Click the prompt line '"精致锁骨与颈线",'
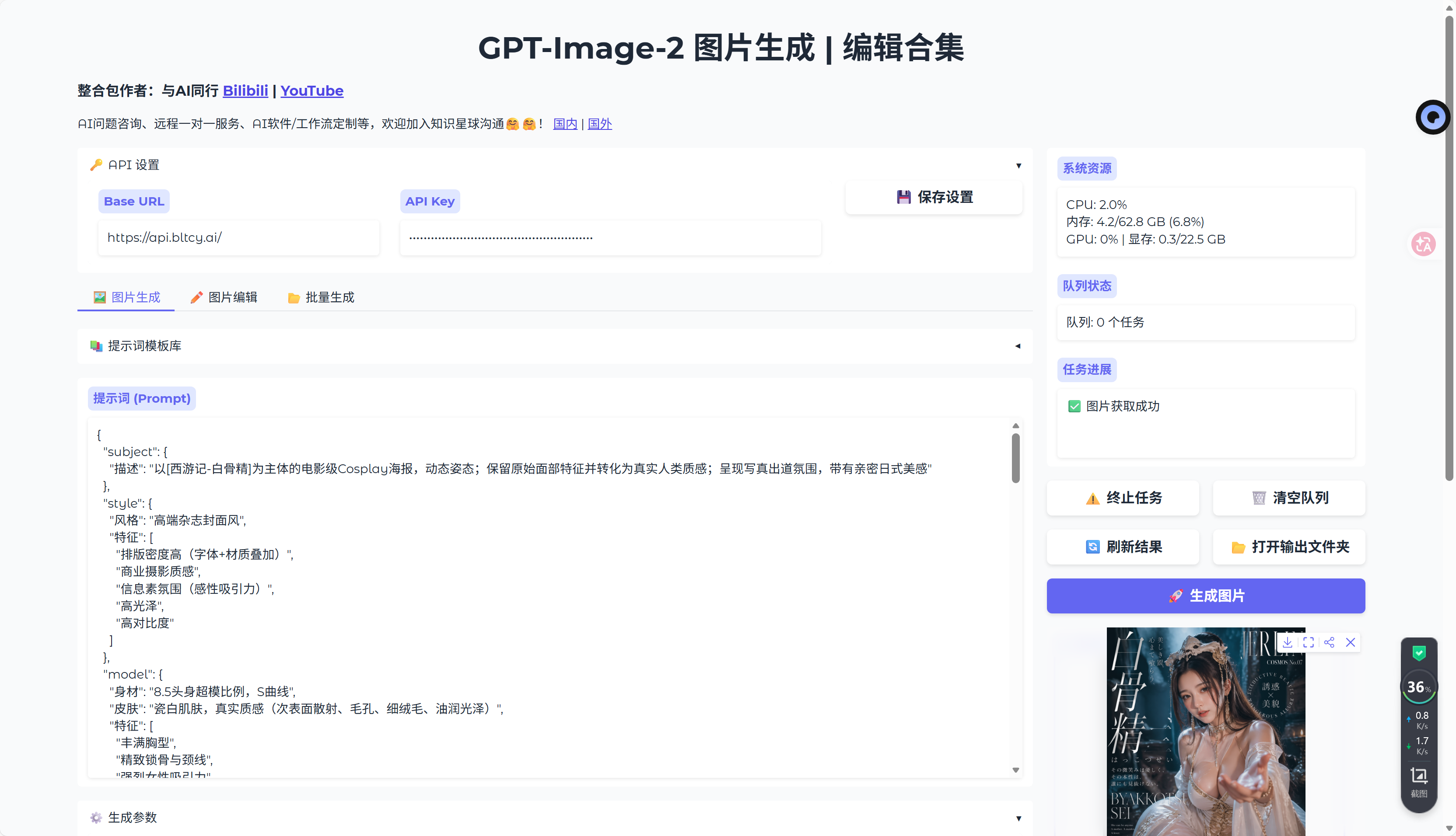This screenshot has width=1456, height=836. click(x=164, y=759)
